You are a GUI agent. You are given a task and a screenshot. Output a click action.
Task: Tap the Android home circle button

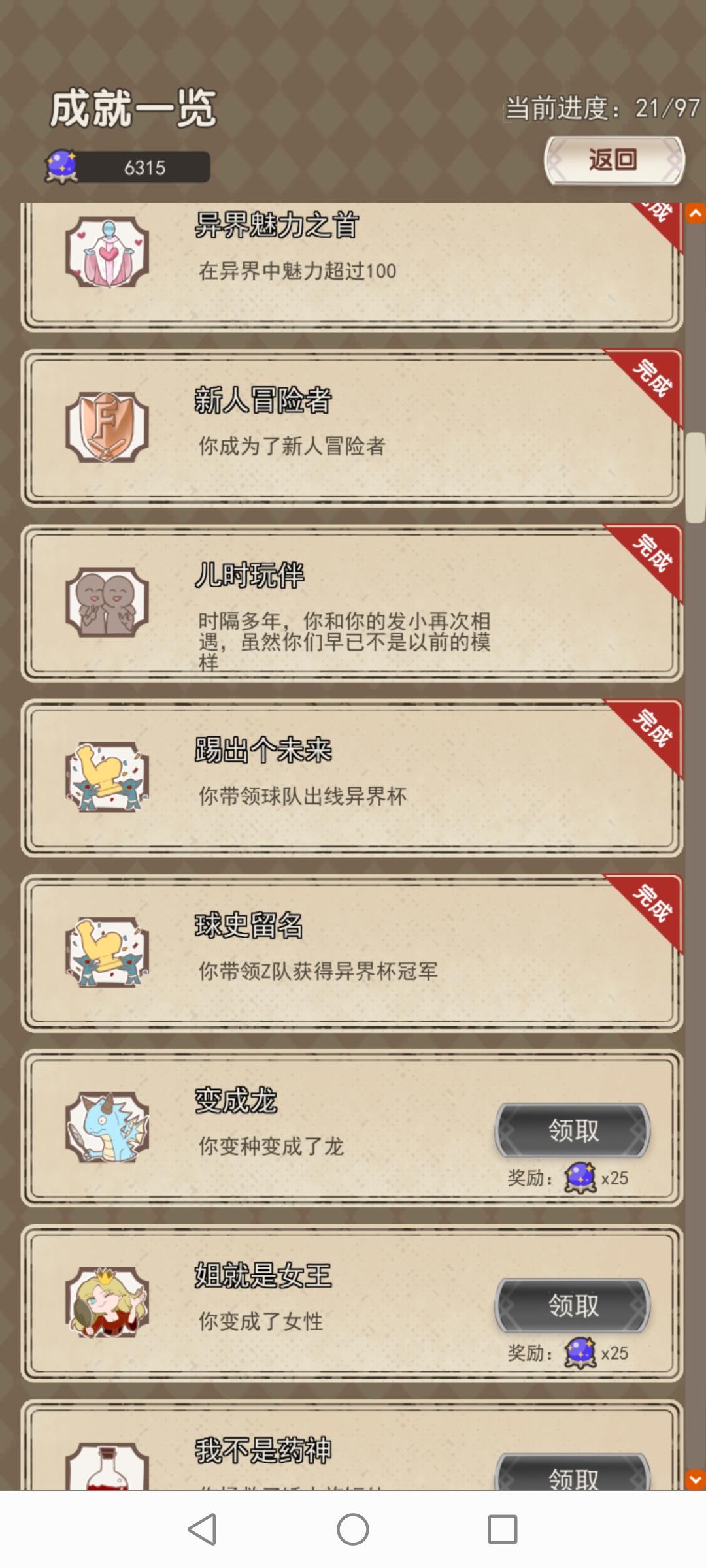click(x=353, y=1529)
